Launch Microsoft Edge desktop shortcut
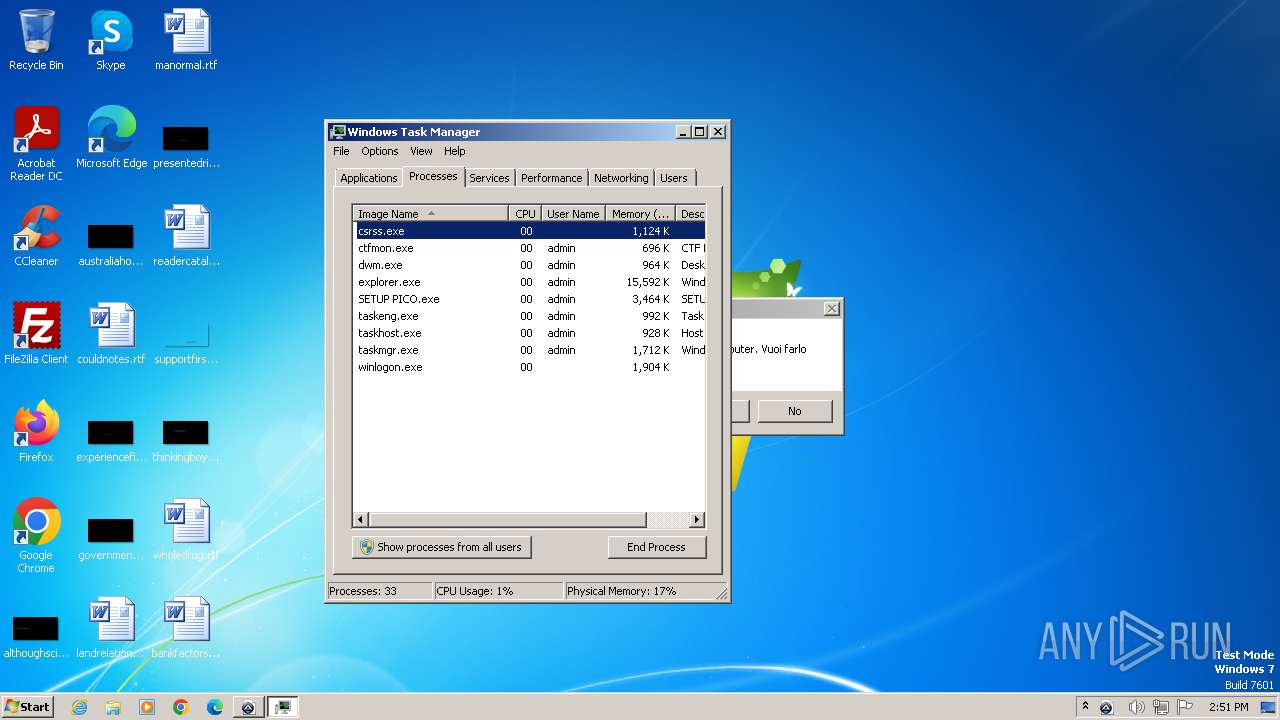The height and width of the screenshot is (720, 1280). (111, 137)
